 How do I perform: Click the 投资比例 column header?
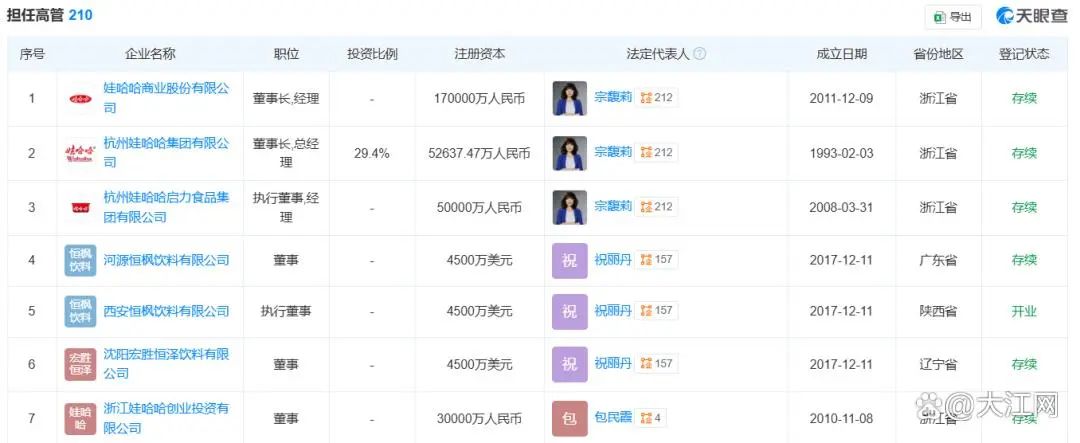(x=372, y=54)
